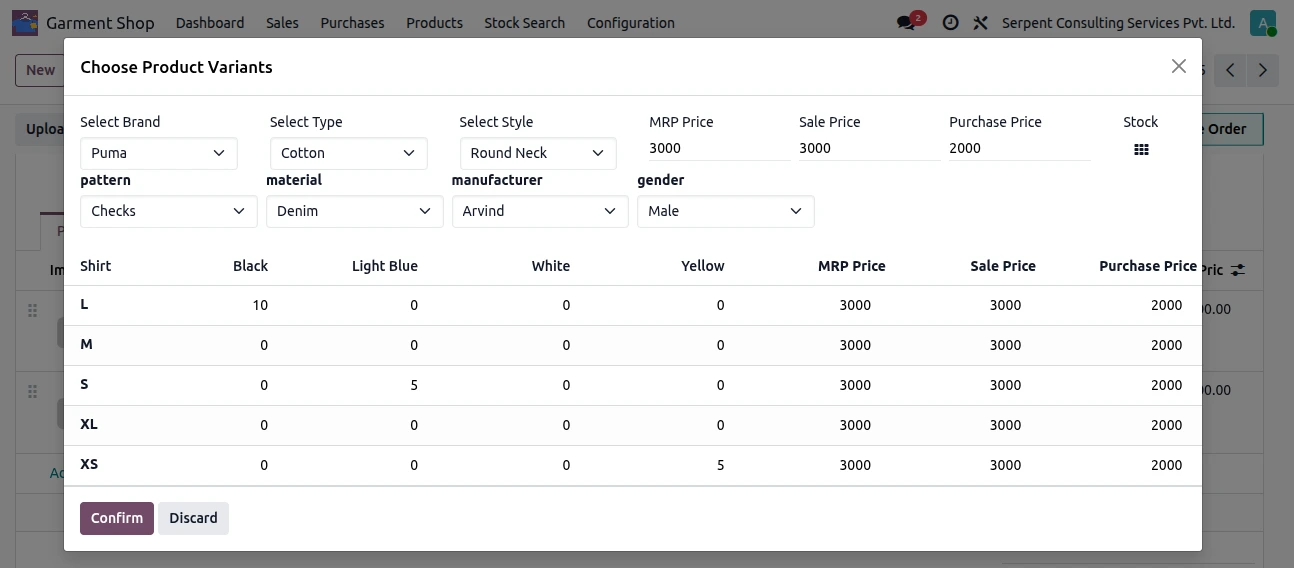Open the Select Type dropdown showing Cotton

pos(348,153)
